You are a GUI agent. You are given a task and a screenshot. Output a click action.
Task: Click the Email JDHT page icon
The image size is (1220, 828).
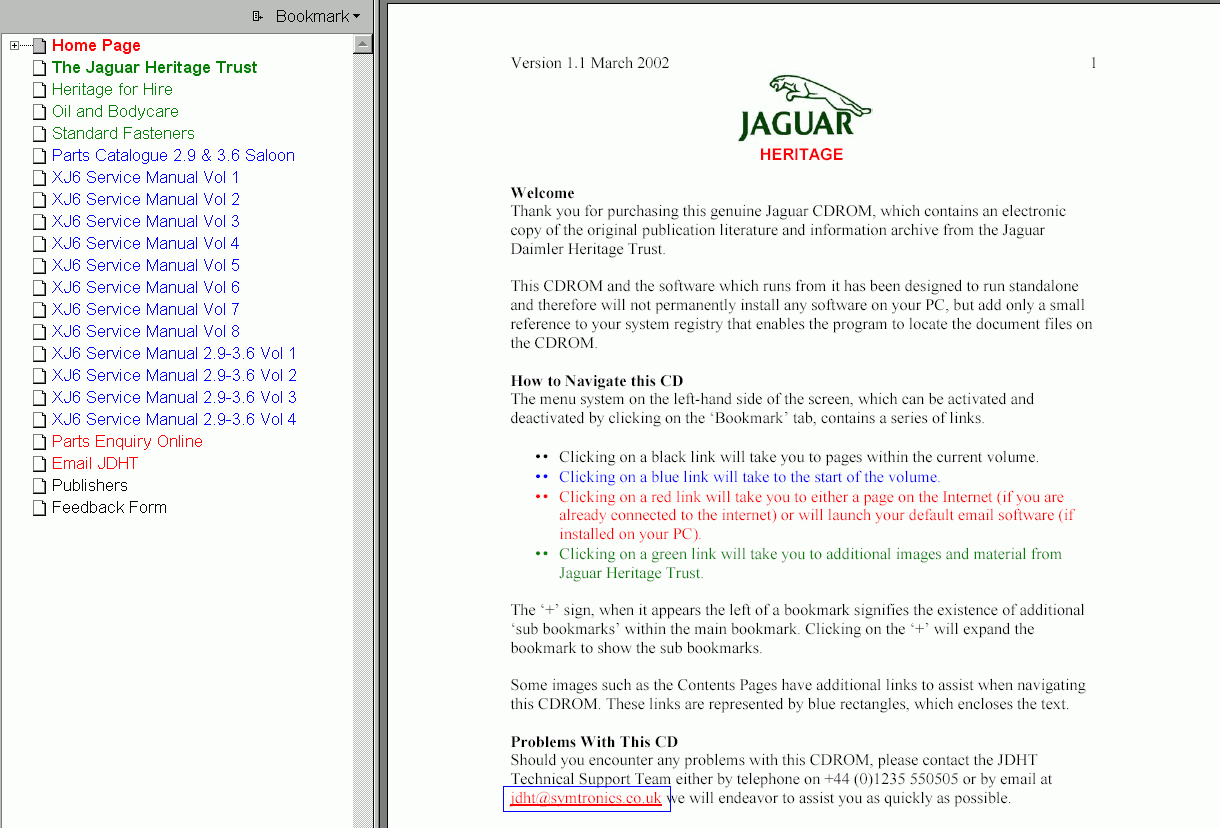pyautogui.click(x=39, y=463)
